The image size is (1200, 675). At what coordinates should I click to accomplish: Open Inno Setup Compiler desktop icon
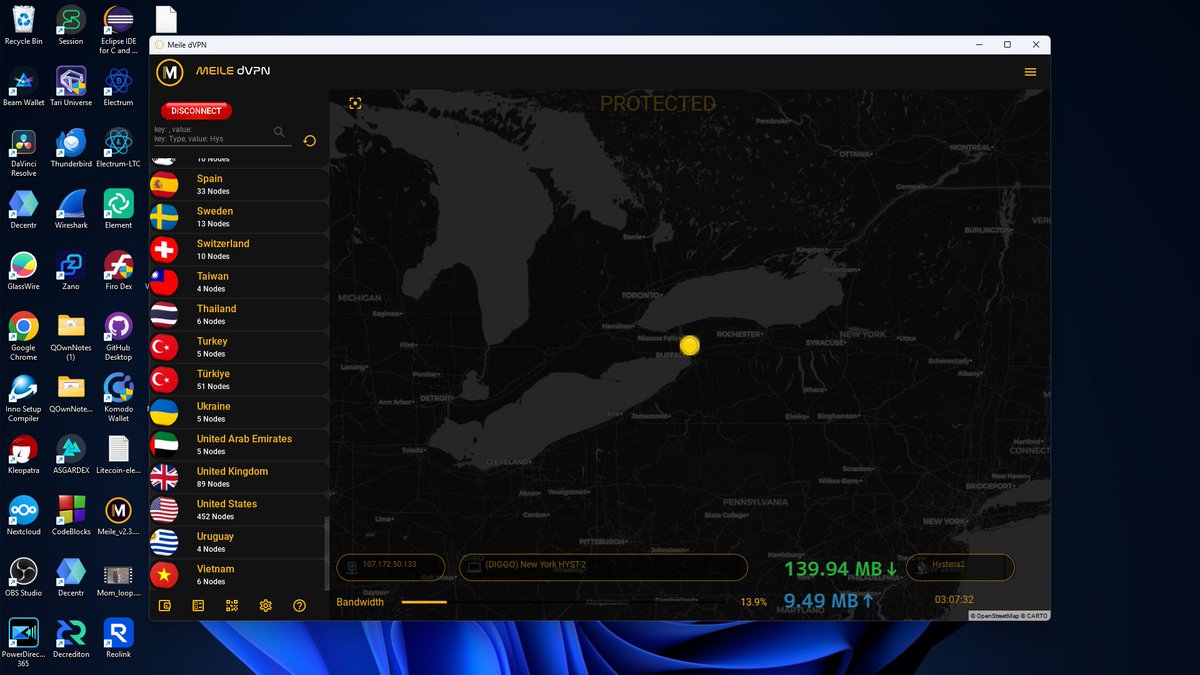(x=23, y=397)
